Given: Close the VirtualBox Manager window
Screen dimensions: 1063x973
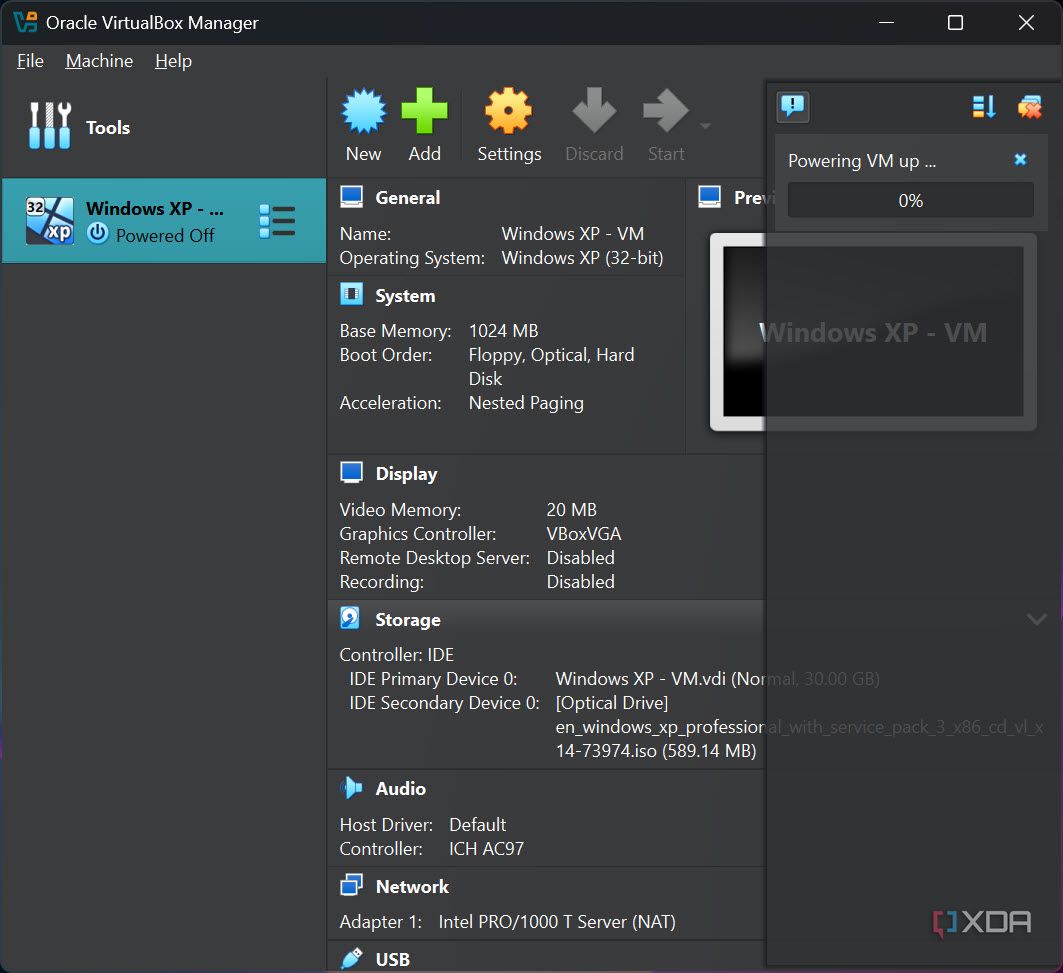Looking at the screenshot, I should pos(1026,22).
